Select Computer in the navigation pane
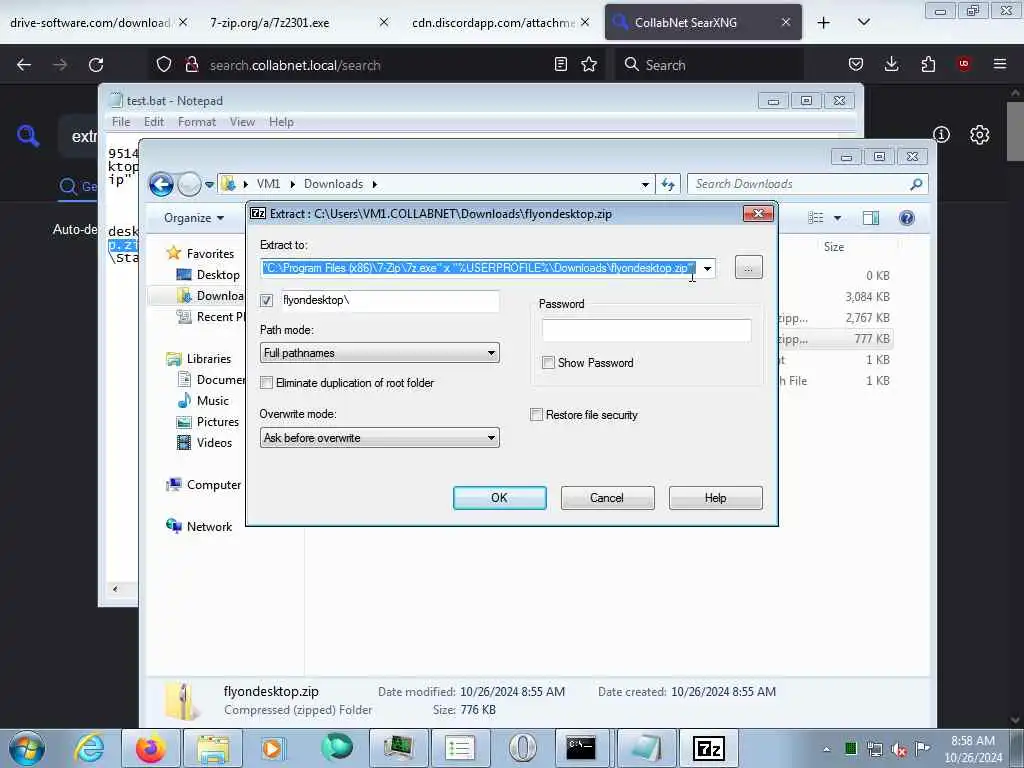 (204, 485)
